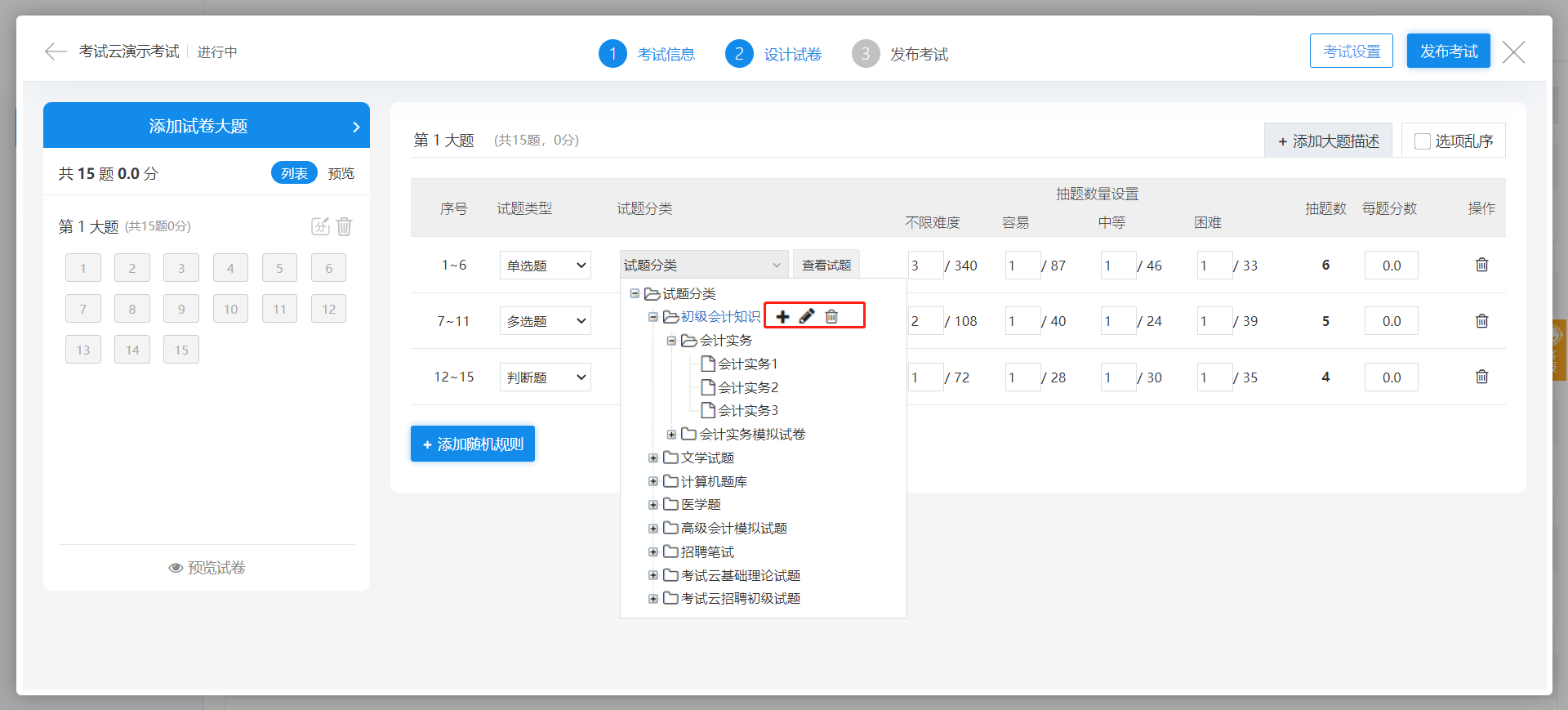Click the trash icon beside 初级会计知识

coord(831,316)
